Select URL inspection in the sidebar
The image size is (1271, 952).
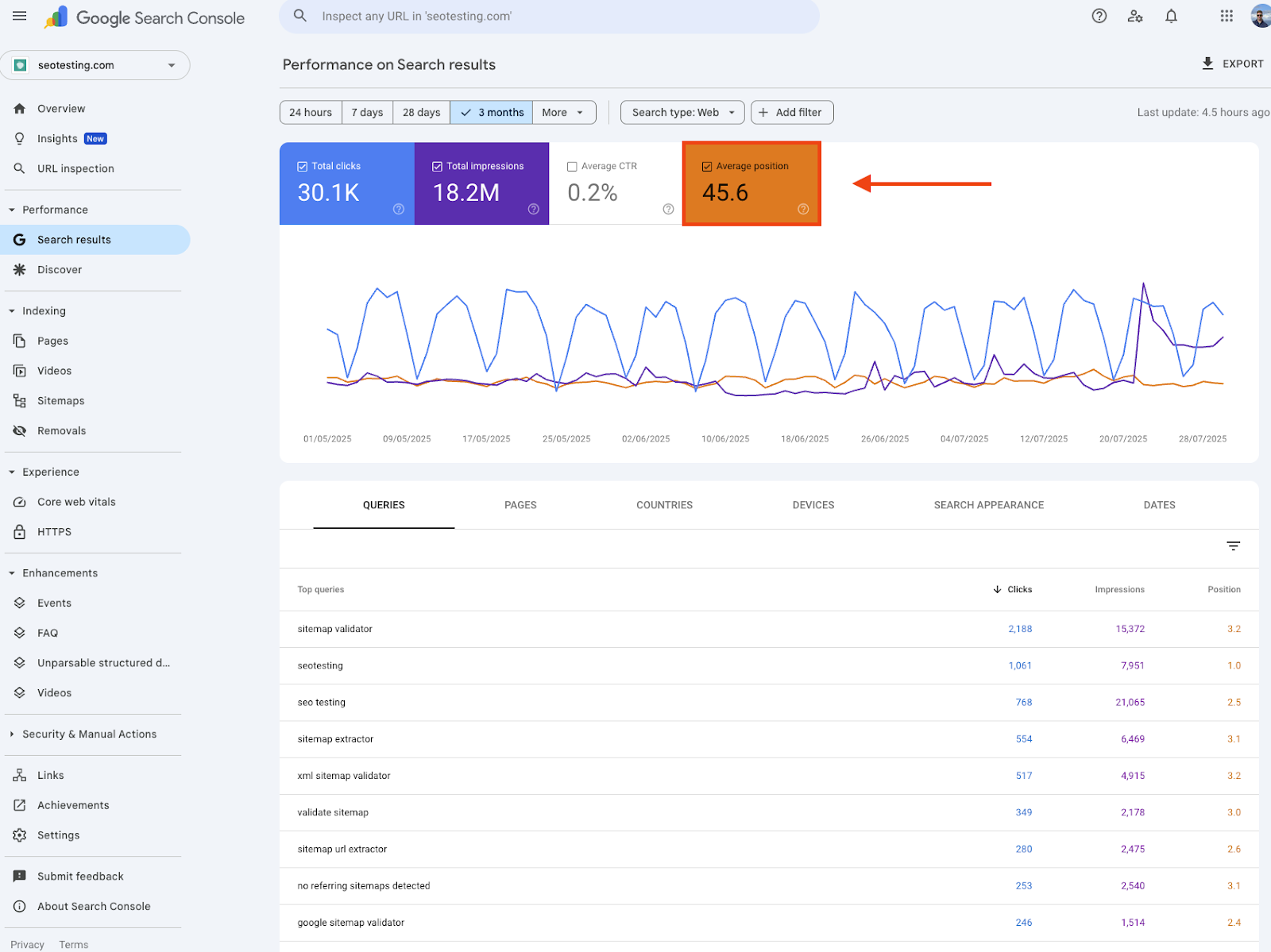pos(75,168)
